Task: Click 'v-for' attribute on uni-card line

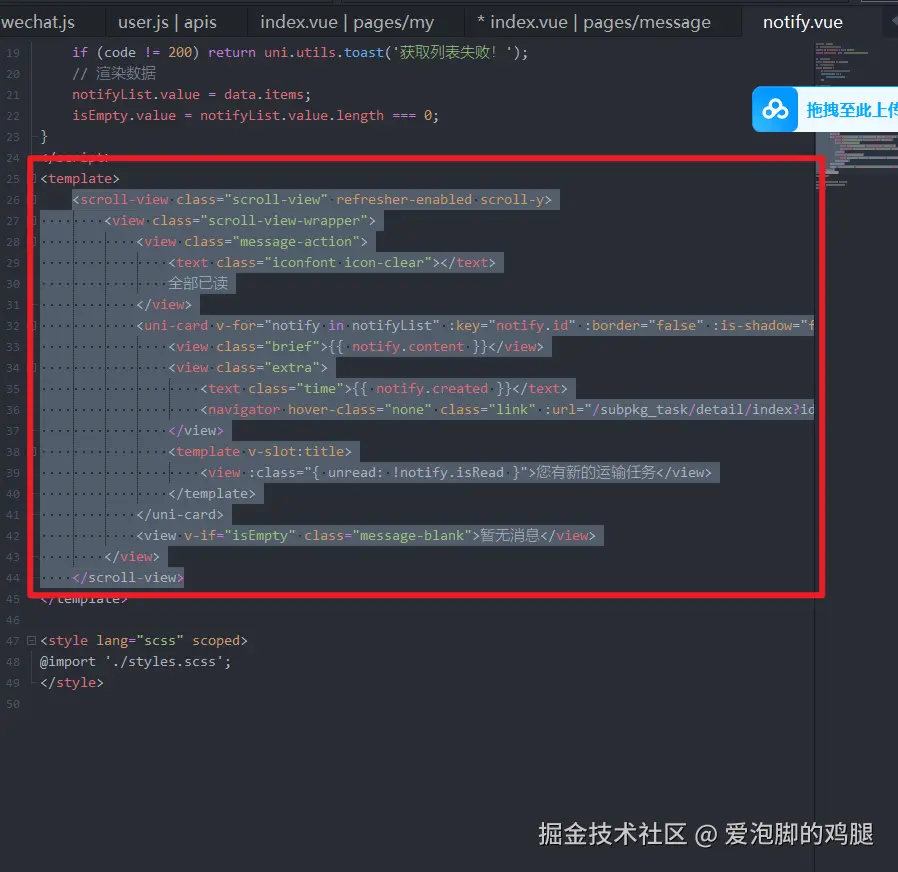Action: coord(235,325)
